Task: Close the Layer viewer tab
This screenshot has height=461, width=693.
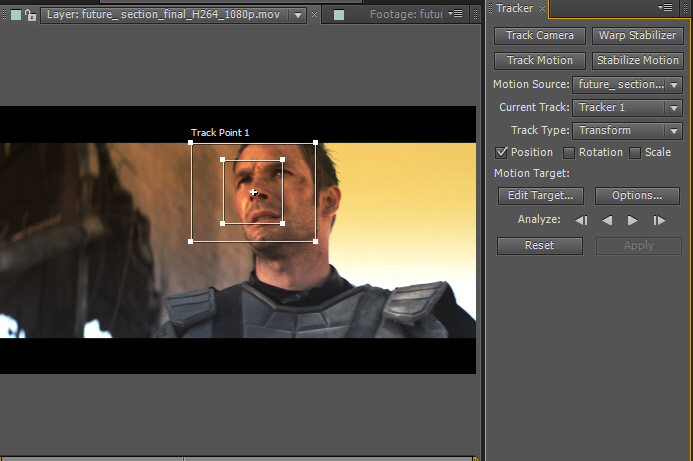Action: pyautogui.click(x=316, y=15)
